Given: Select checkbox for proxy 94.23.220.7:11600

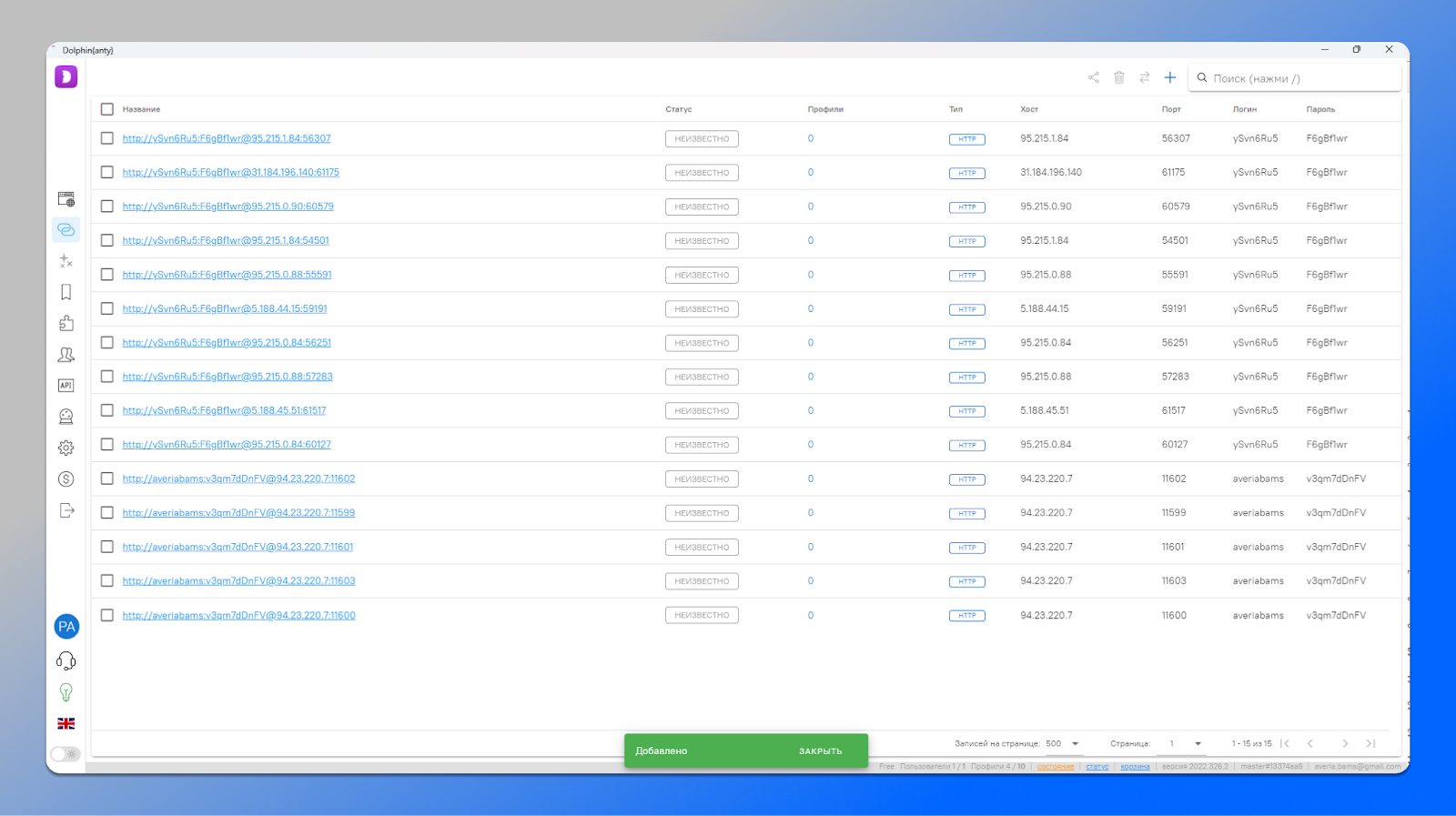Looking at the screenshot, I should click(107, 615).
